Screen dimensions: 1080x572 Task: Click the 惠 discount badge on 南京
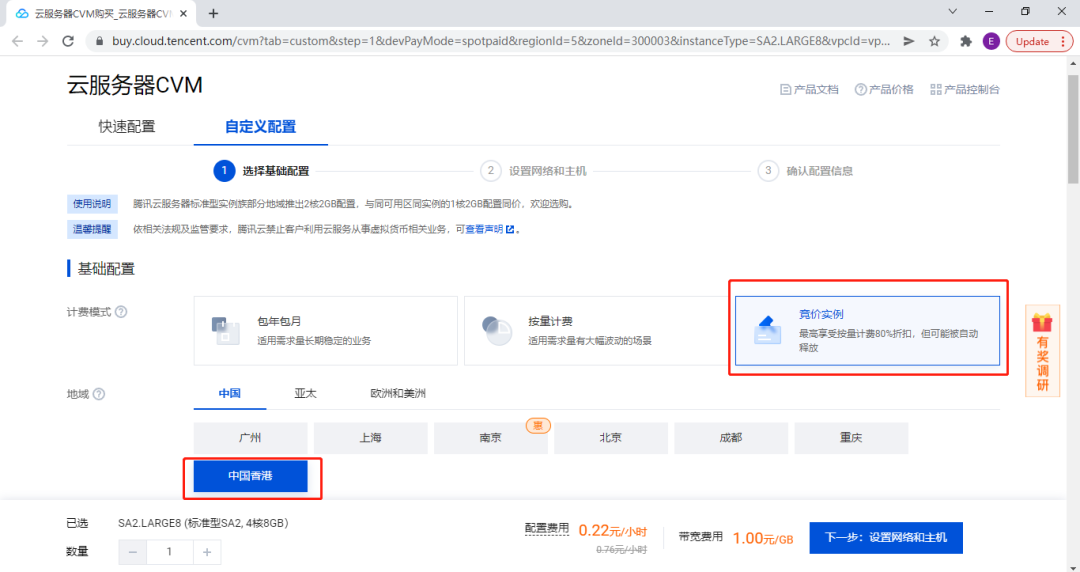tap(538, 426)
